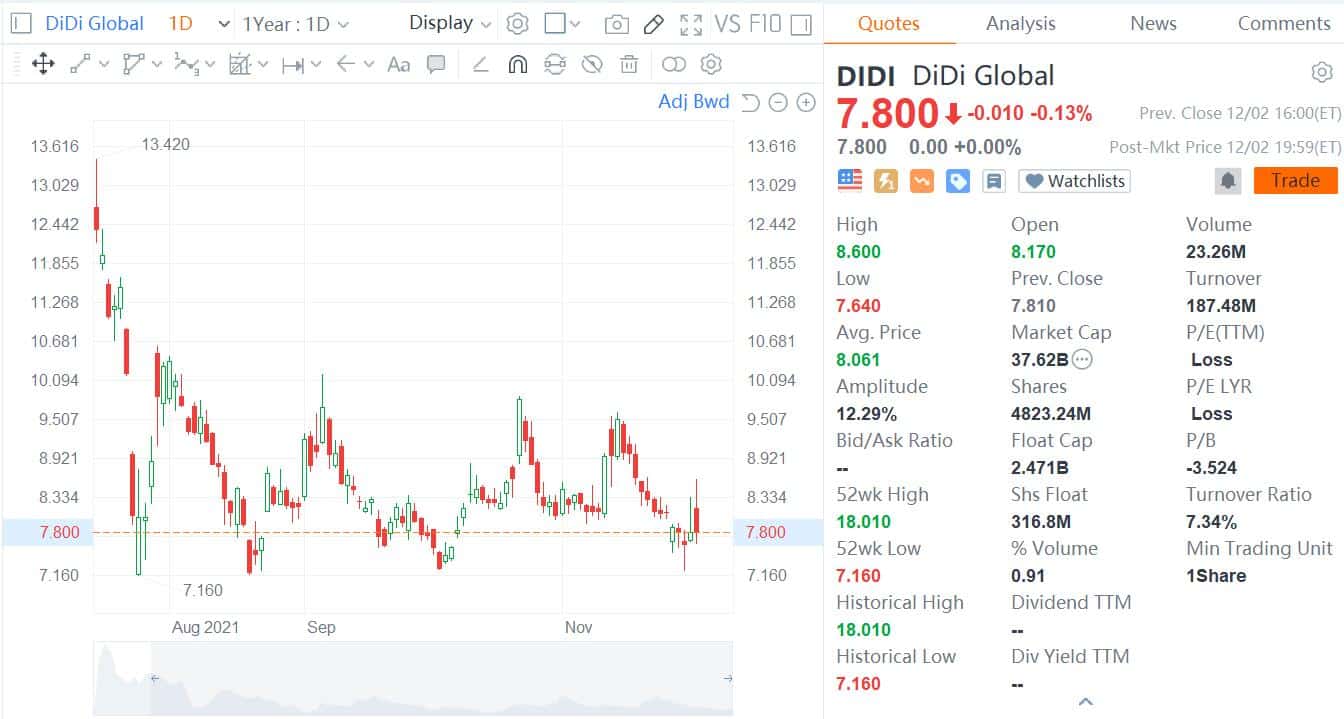The width and height of the screenshot is (1344, 719).
Task: Delete drawings with the trash icon
Action: (x=628, y=64)
